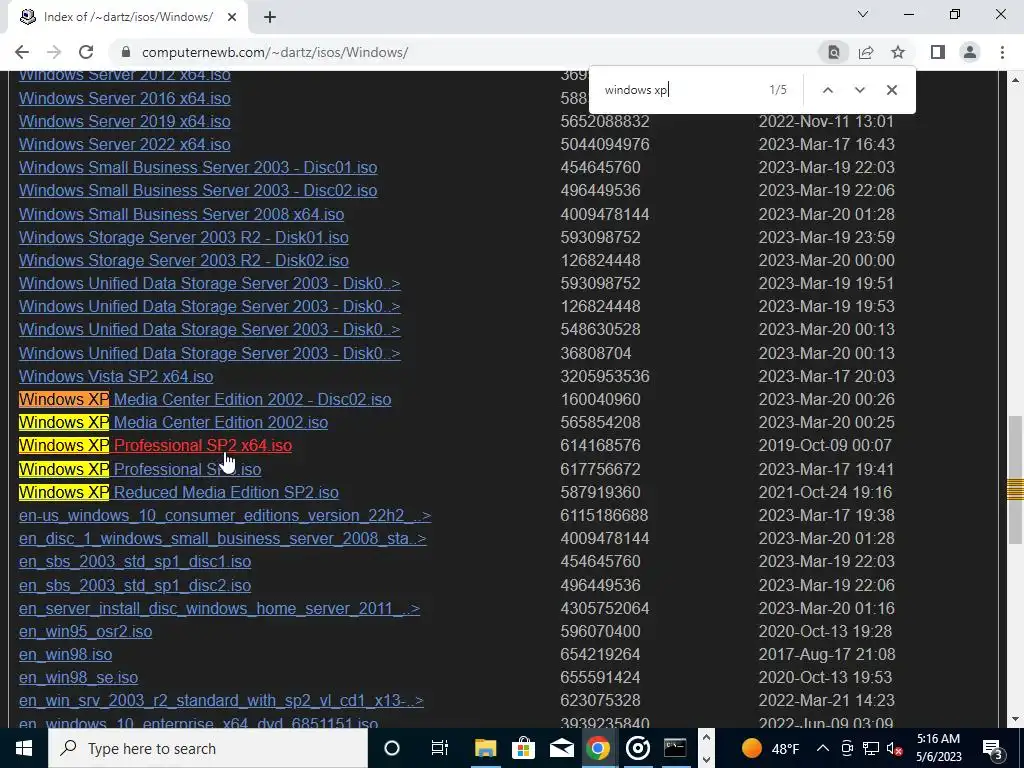Click the find-in-page icon in the address bar
Viewport: 1024px width, 768px height.
(x=834, y=52)
